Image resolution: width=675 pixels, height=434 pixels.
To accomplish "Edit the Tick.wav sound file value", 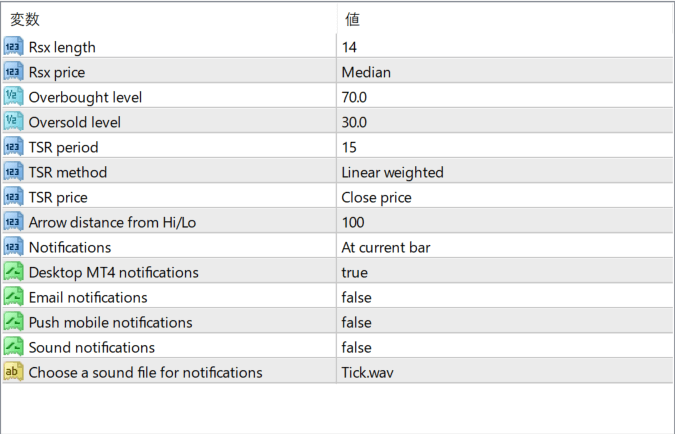I will coord(504,372).
